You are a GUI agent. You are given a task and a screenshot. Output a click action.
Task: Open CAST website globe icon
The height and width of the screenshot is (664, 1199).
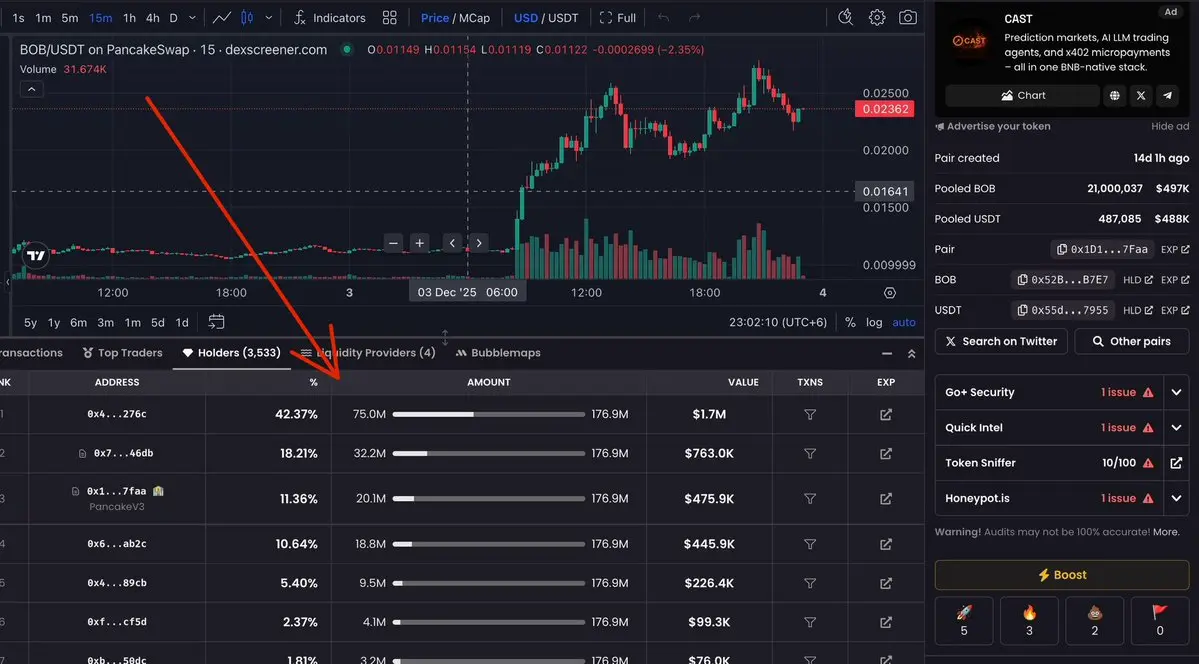coord(1115,96)
